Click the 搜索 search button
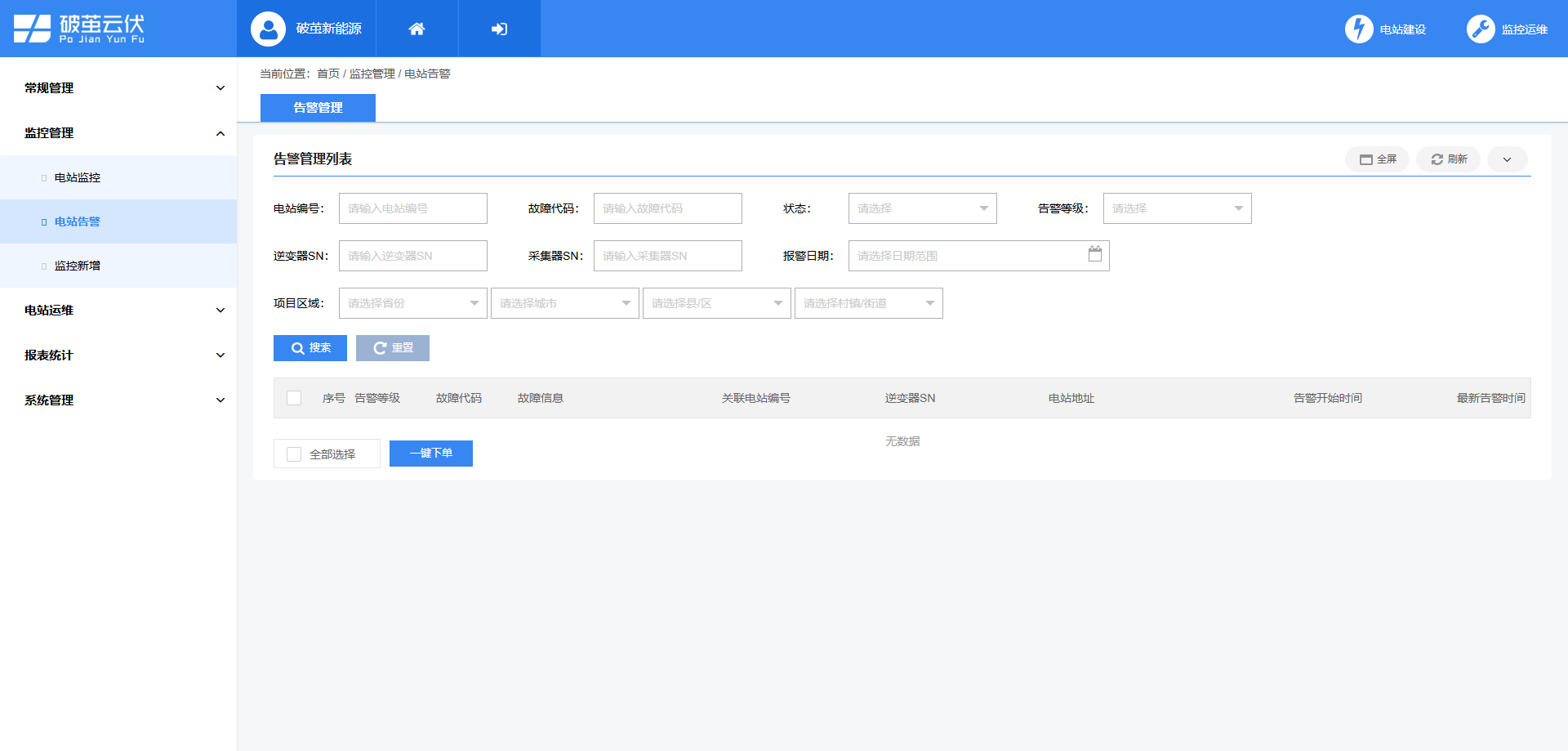 pyautogui.click(x=310, y=347)
